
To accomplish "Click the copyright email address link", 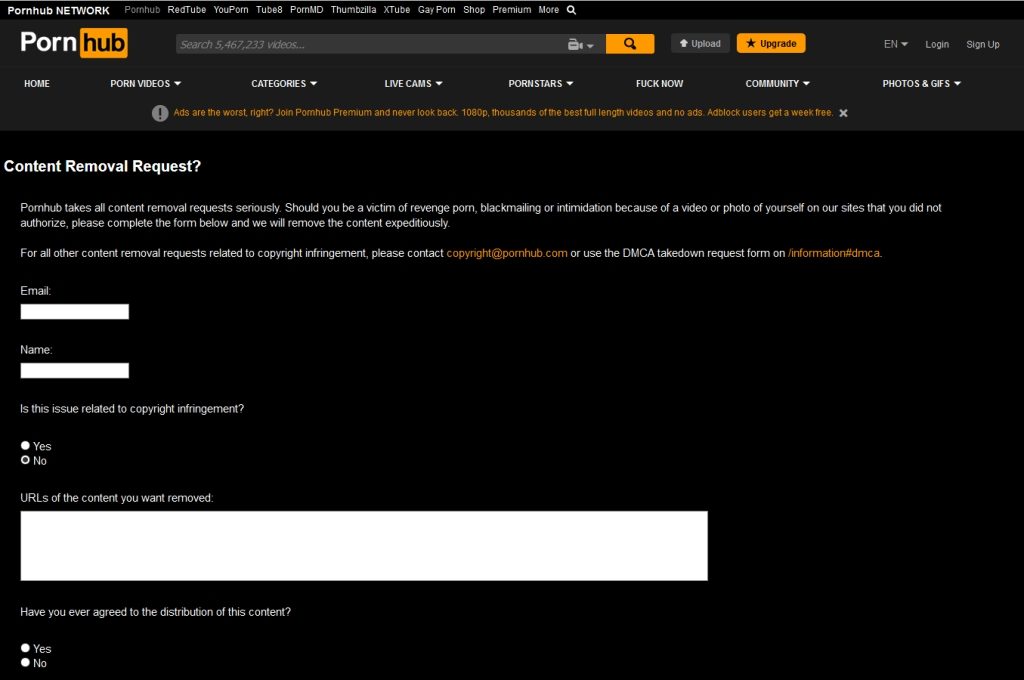I will (507, 253).
